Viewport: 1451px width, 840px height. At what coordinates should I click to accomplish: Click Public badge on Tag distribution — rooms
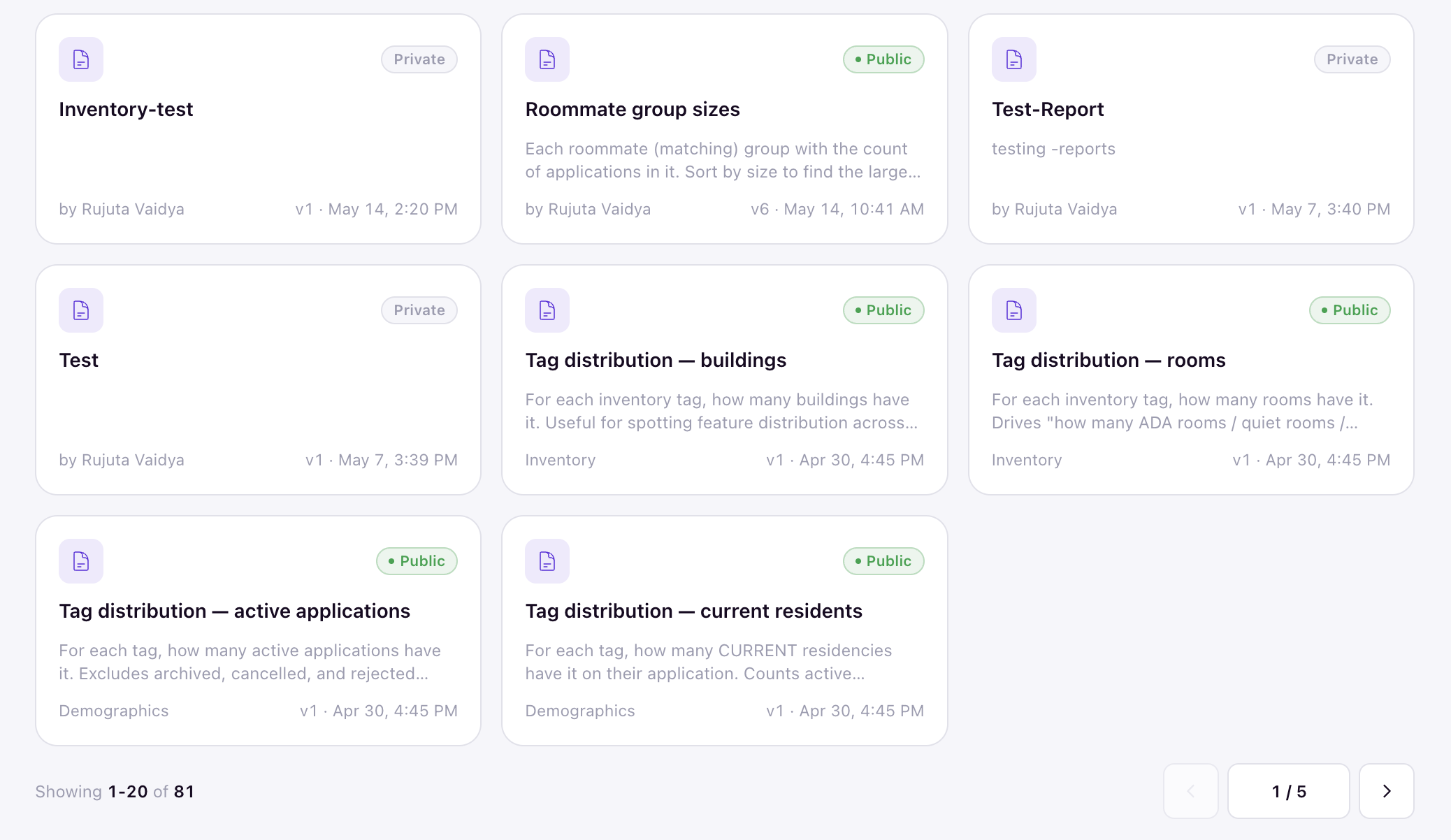pos(1350,310)
